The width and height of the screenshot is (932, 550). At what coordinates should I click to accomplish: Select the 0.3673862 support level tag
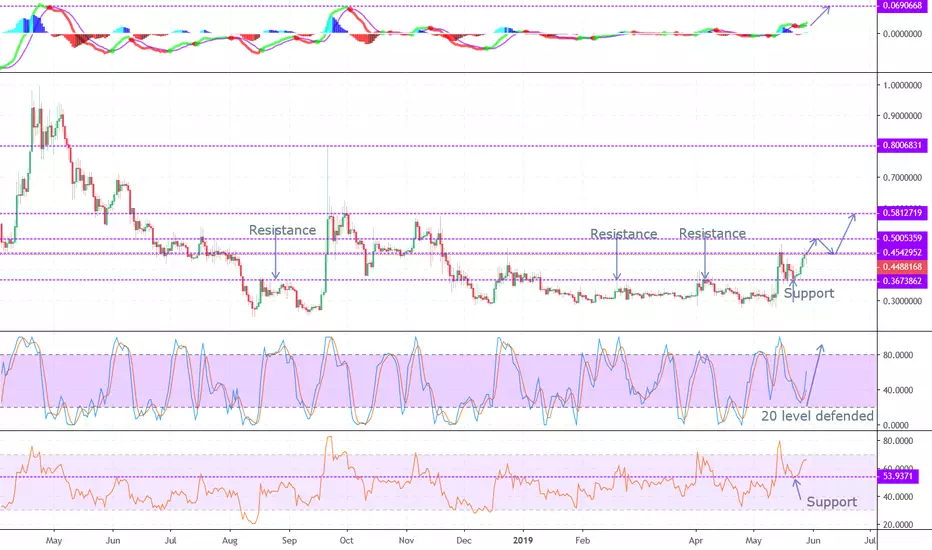tap(902, 281)
